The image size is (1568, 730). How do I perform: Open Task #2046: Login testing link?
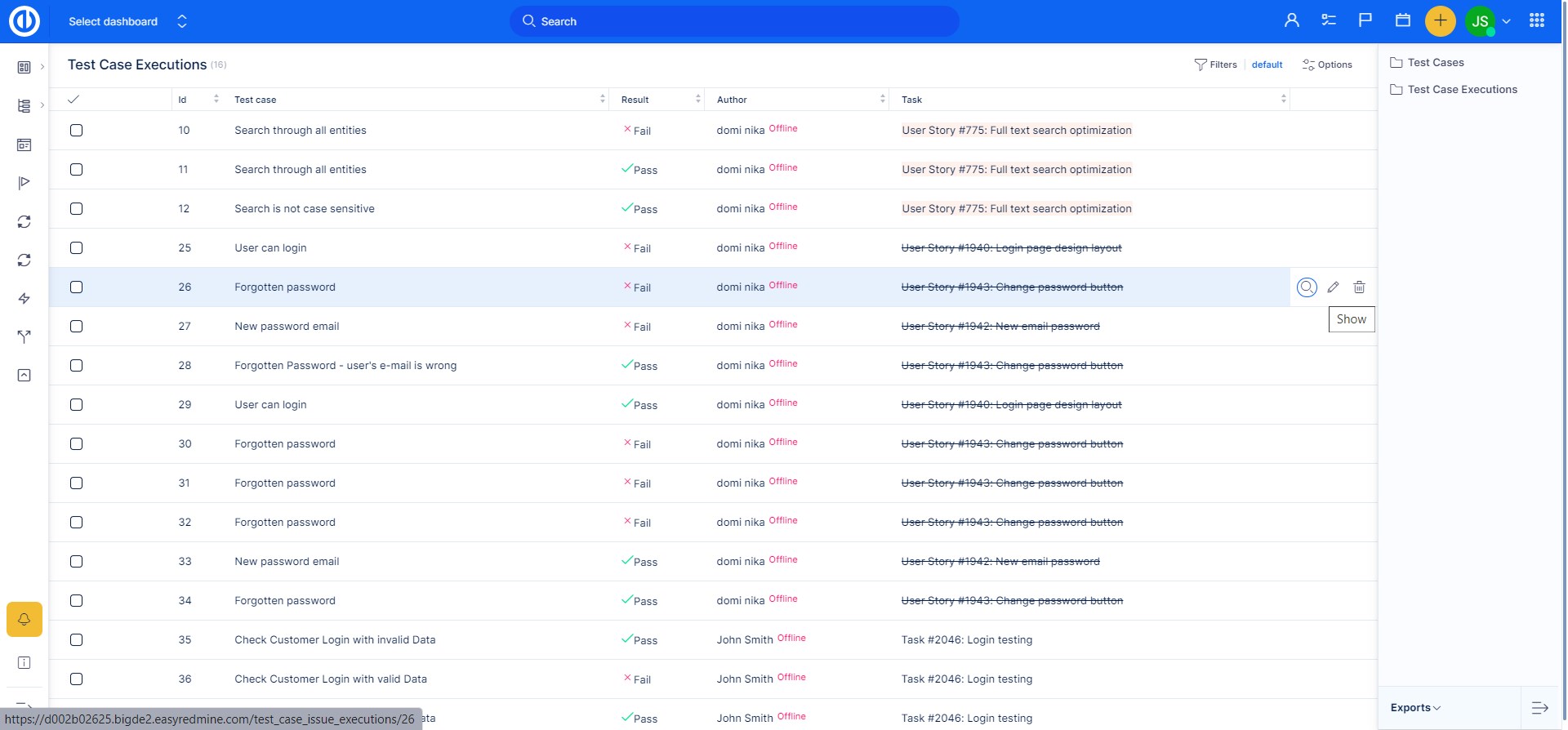(x=966, y=640)
